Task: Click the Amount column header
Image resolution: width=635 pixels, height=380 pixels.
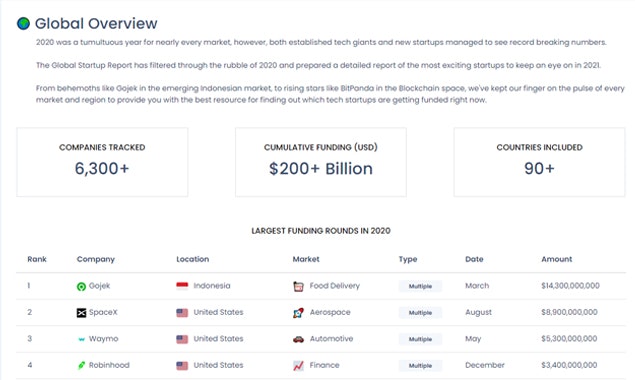Action: coord(557,259)
